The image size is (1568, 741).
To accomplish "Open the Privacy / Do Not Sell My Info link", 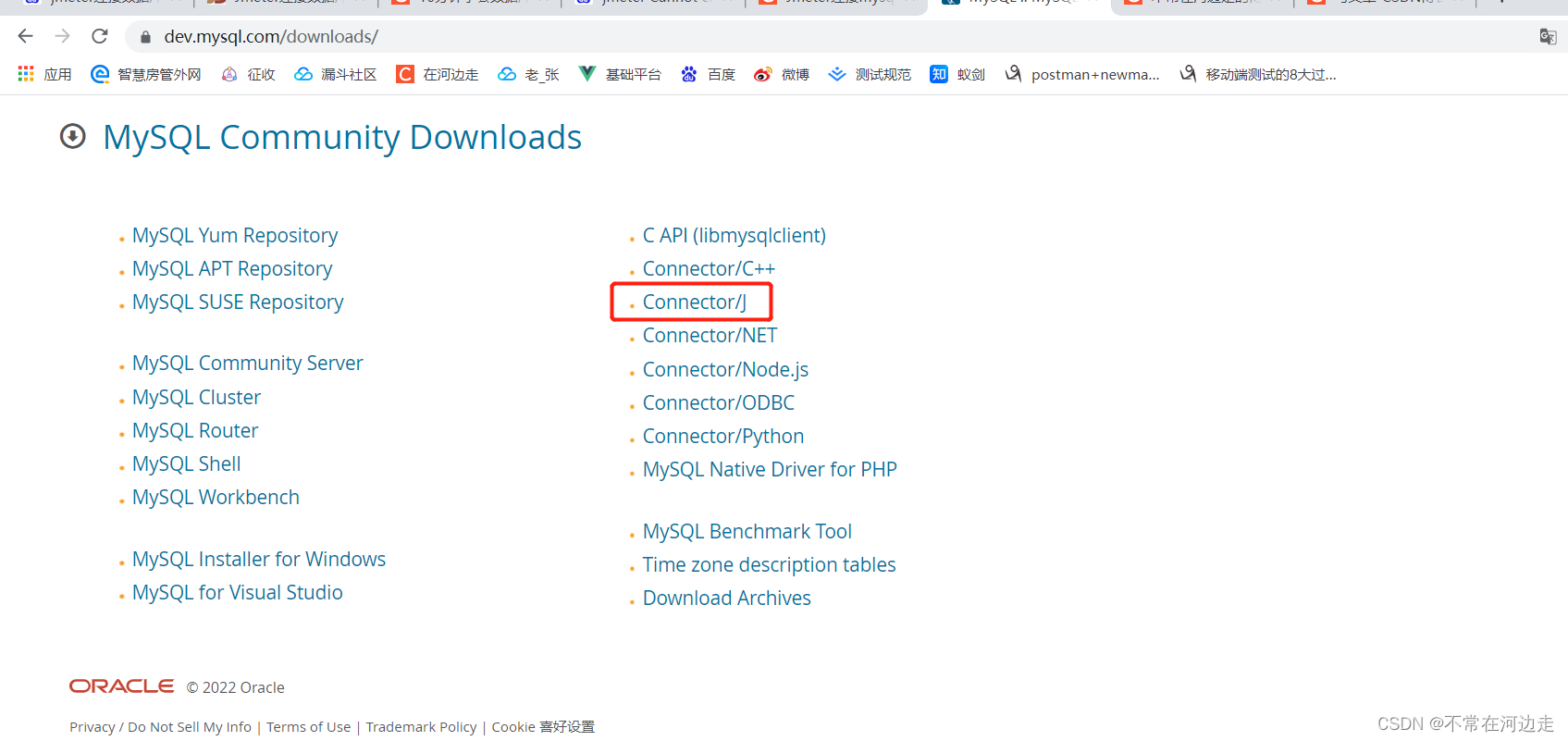I will pos(160,727).
